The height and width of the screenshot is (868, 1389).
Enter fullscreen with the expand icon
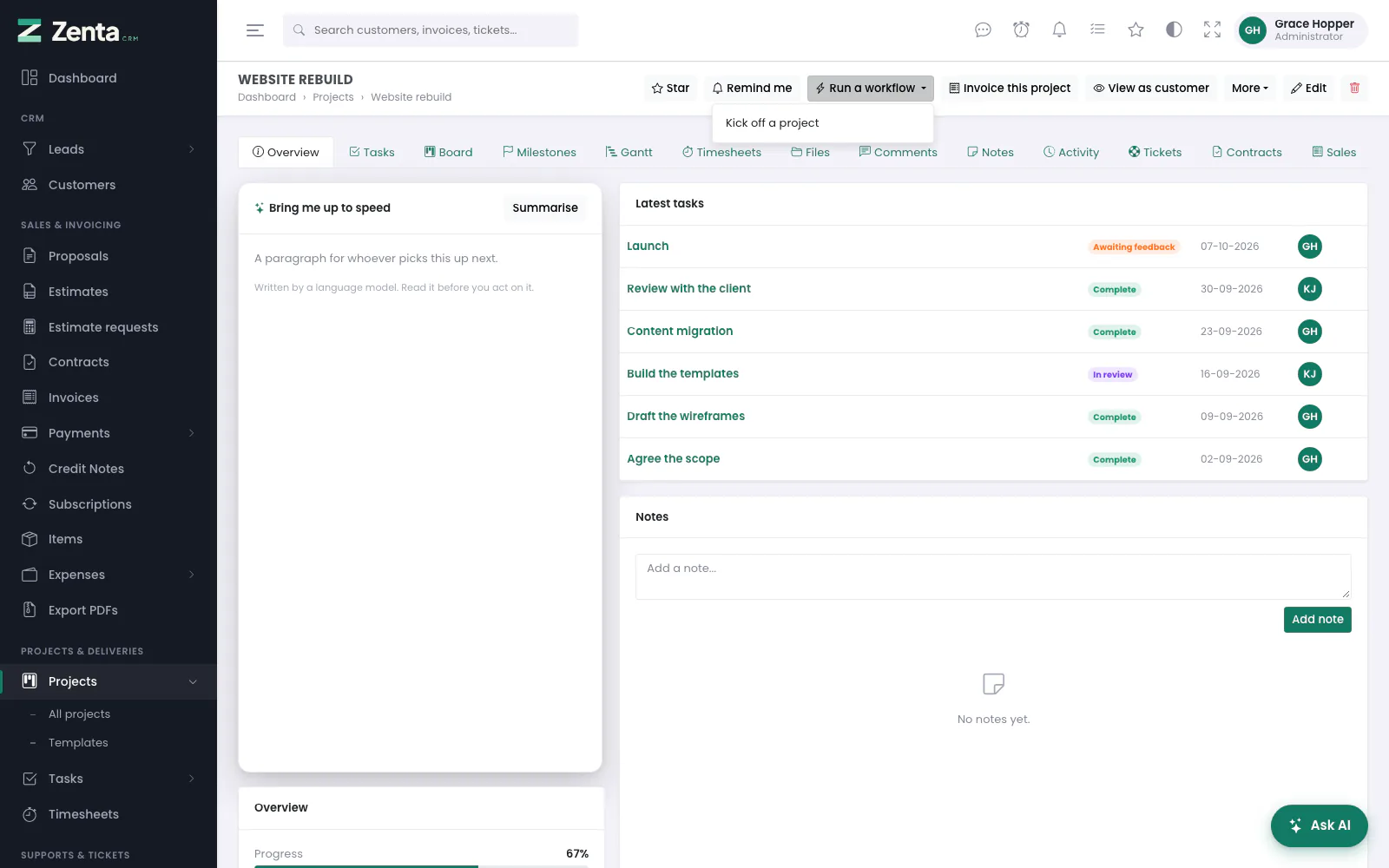1212,30
